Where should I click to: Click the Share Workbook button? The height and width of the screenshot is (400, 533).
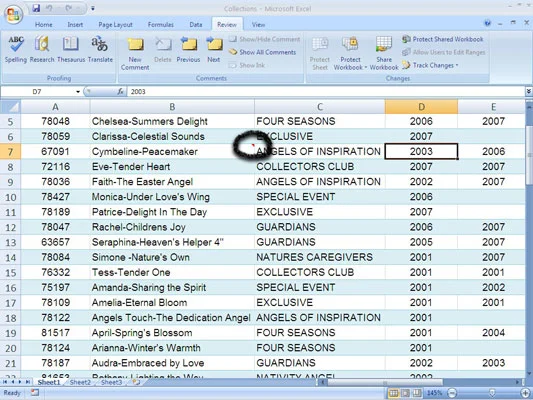coord(384,53)
